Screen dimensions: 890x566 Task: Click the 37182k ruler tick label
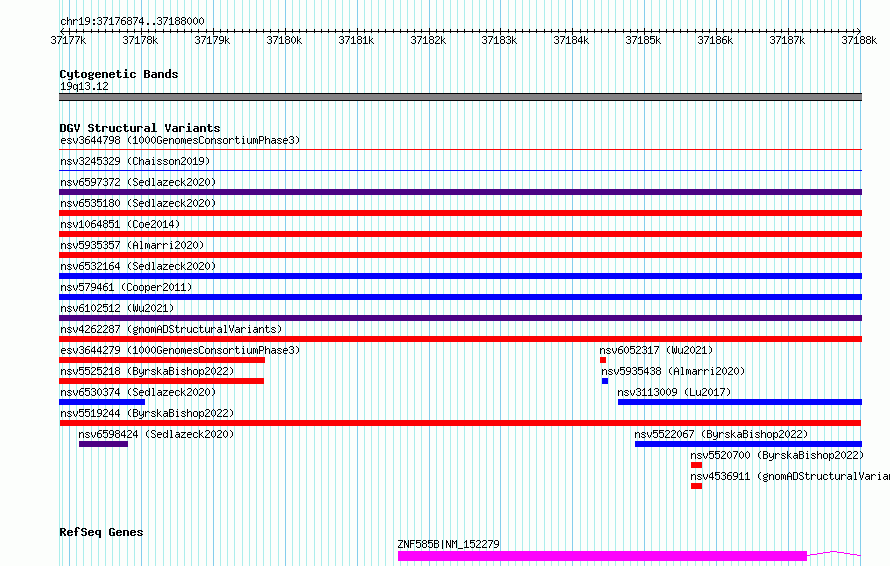pos(428,40)
